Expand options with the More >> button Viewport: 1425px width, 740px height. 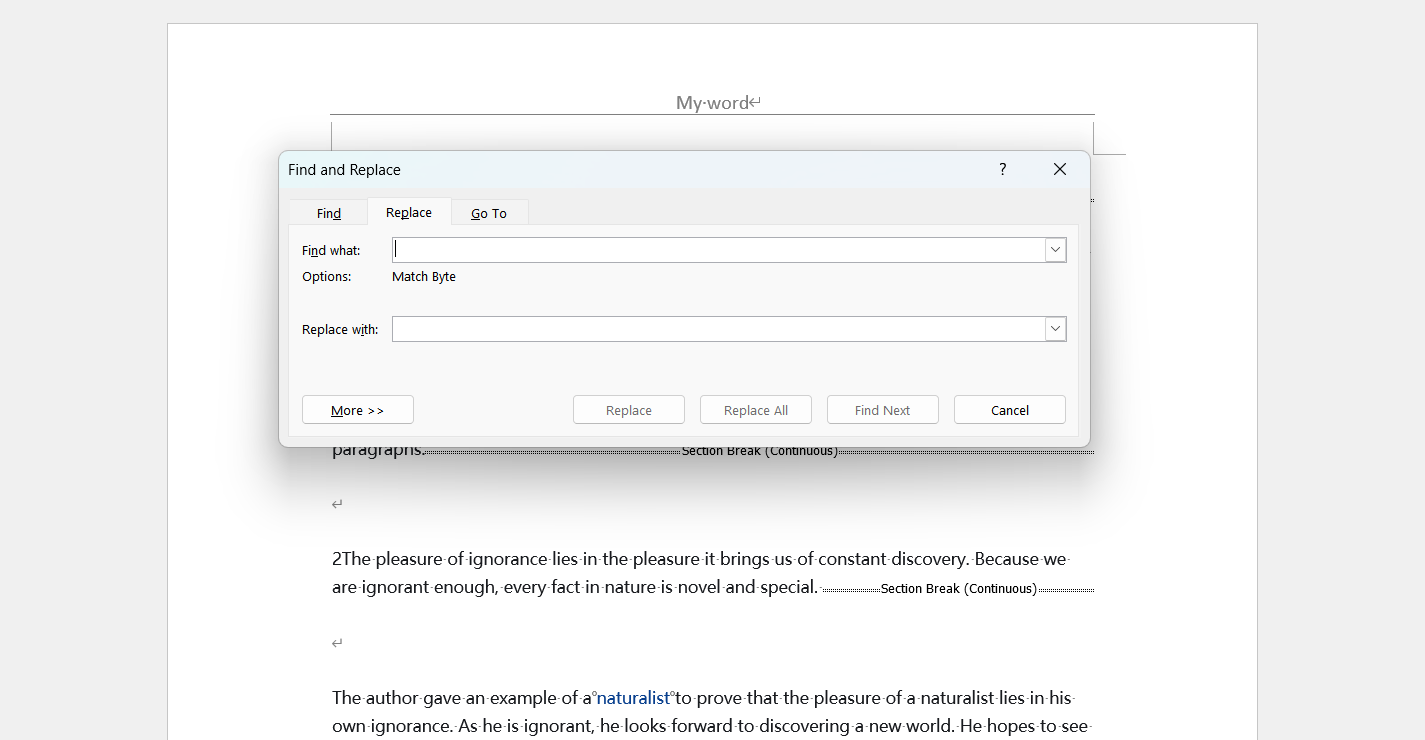[x=357, y=410]
